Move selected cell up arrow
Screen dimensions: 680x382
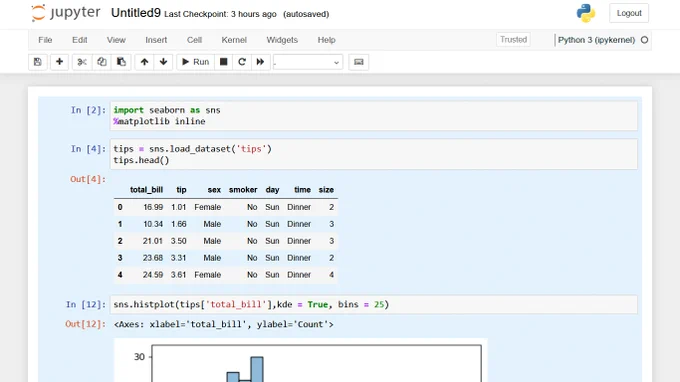144,62
